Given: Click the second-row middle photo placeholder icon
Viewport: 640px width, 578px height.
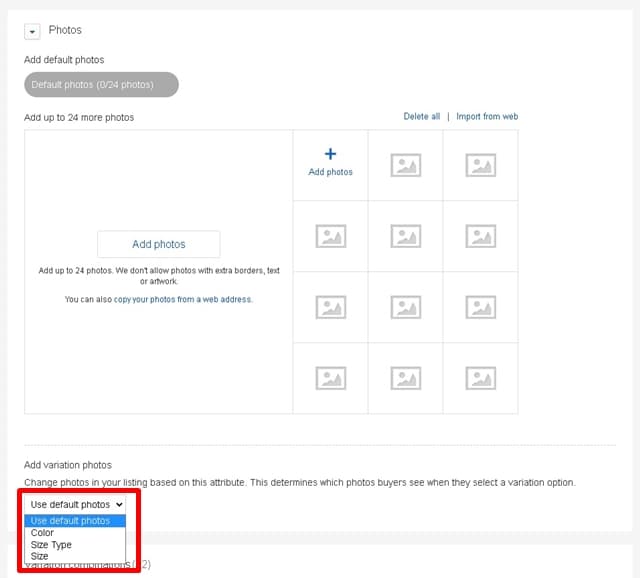Looking at the screenshot, I should 405,236.
